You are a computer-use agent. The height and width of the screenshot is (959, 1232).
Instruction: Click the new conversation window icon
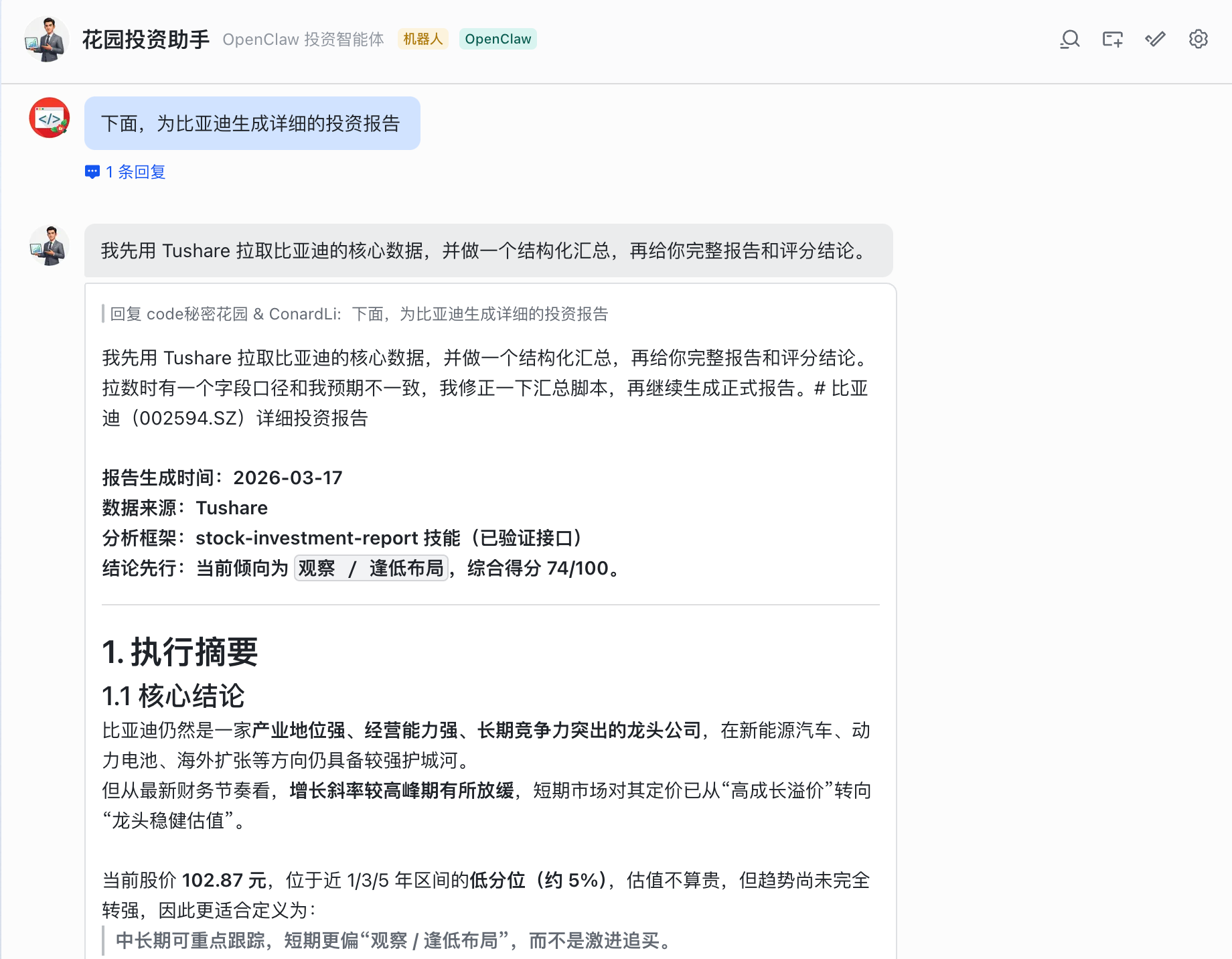1112,40
